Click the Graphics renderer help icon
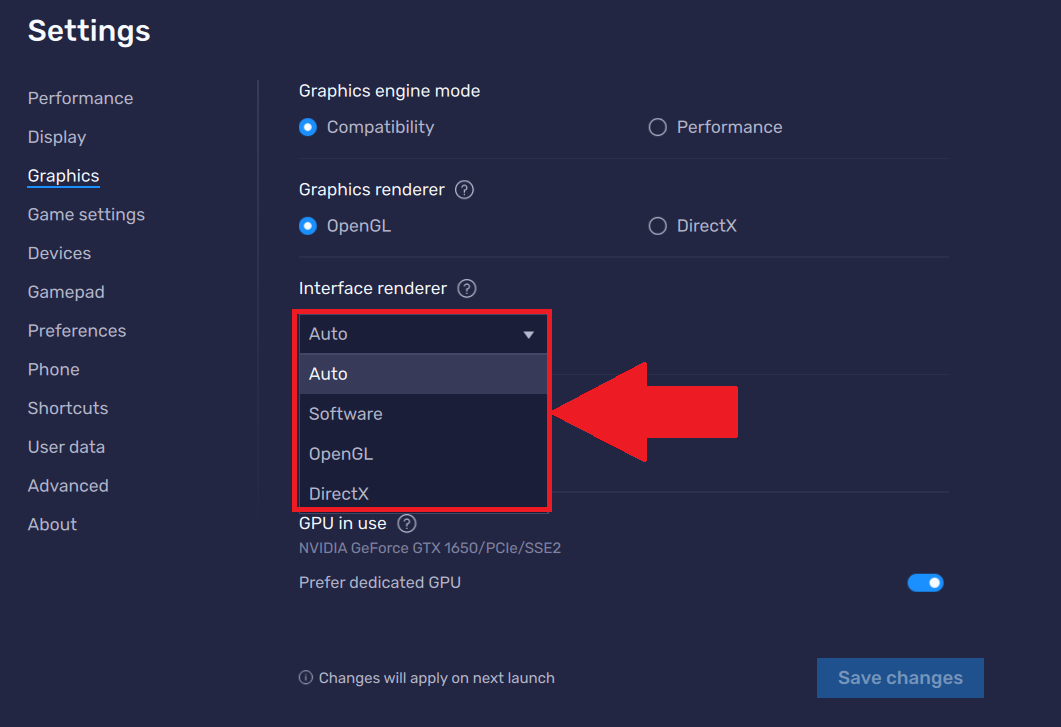 point(463,189)
